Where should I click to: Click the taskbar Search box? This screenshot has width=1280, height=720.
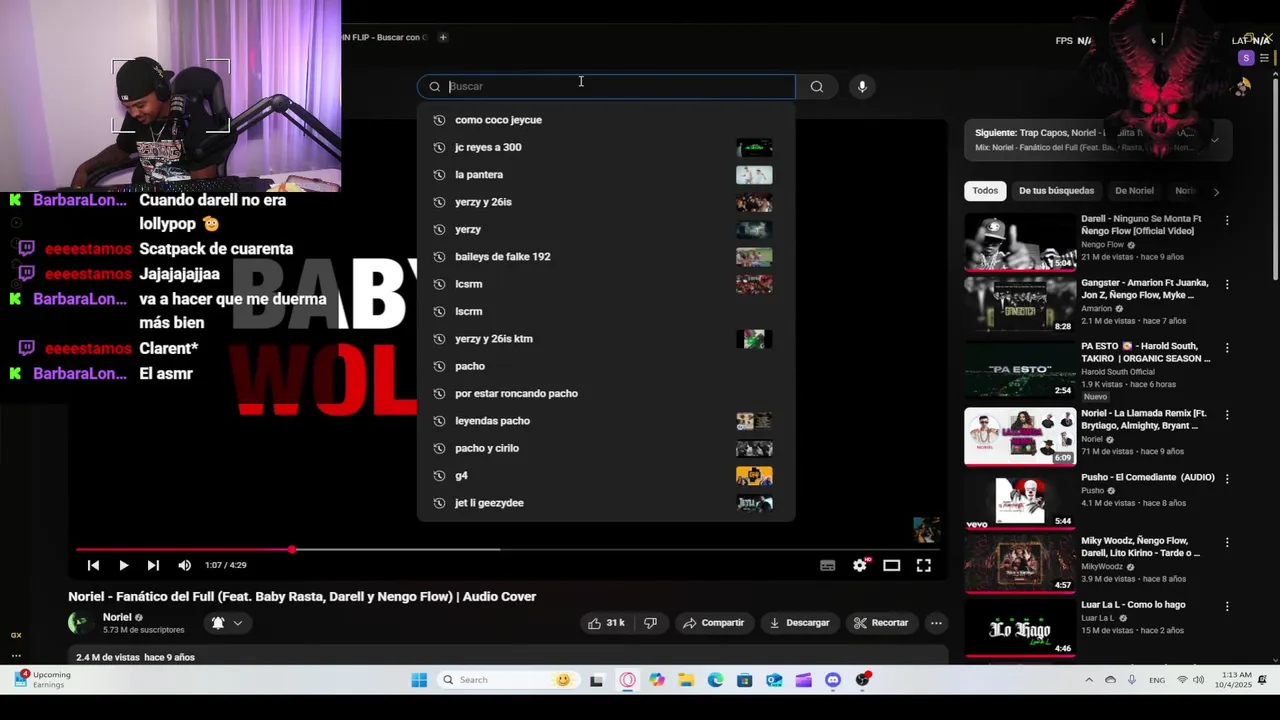(x=508, y=680)
